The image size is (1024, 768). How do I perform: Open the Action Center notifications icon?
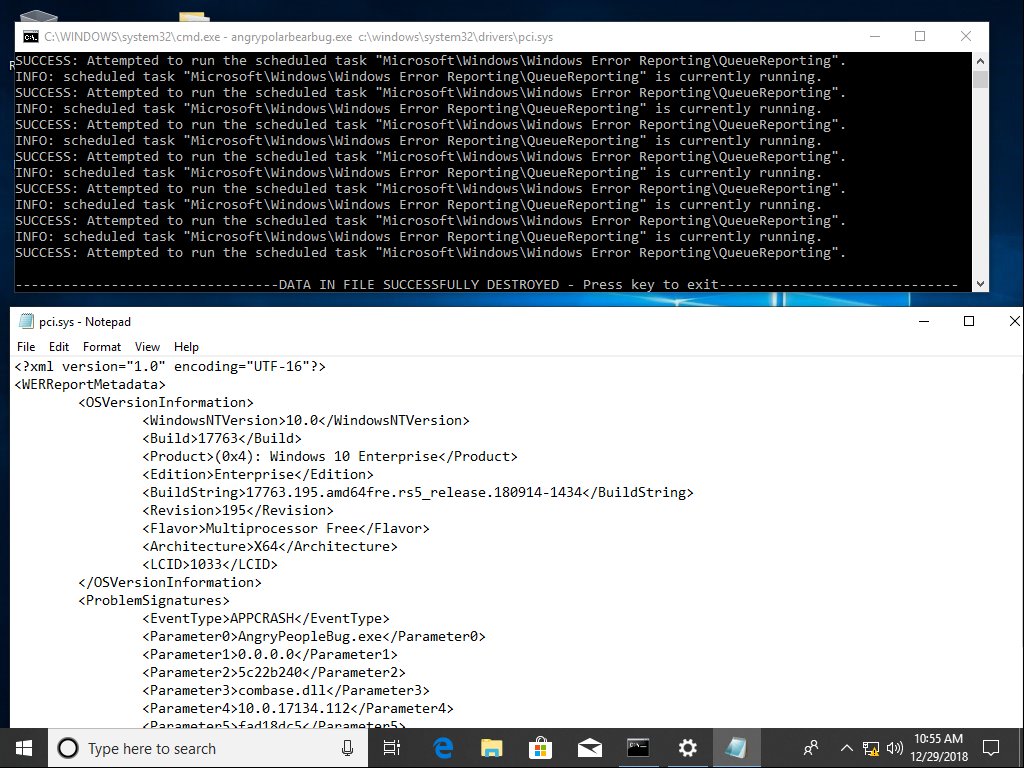991,748
